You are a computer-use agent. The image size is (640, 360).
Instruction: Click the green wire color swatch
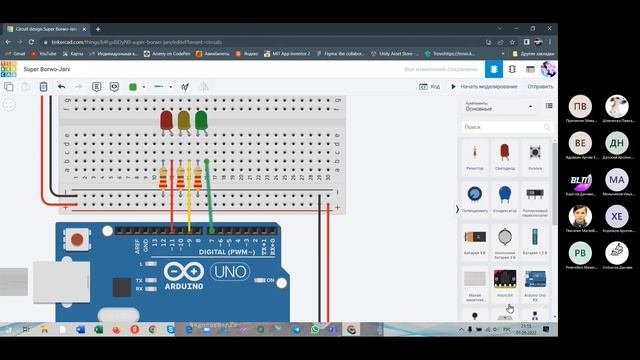pyautogui.click(x=133, y=87)
